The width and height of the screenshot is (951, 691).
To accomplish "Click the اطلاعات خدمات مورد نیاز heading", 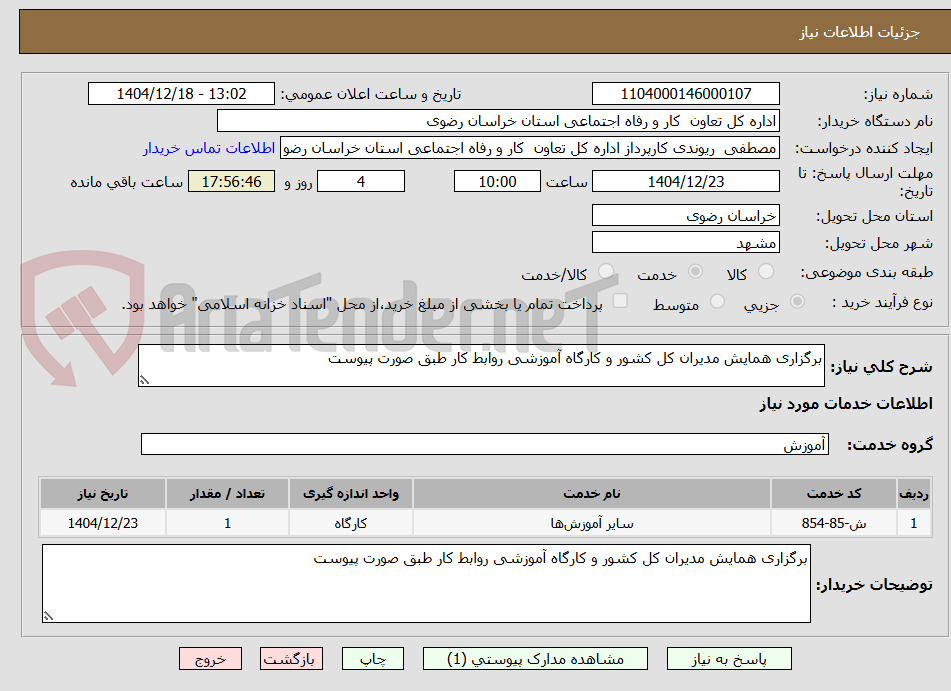I will click(846, 404).
